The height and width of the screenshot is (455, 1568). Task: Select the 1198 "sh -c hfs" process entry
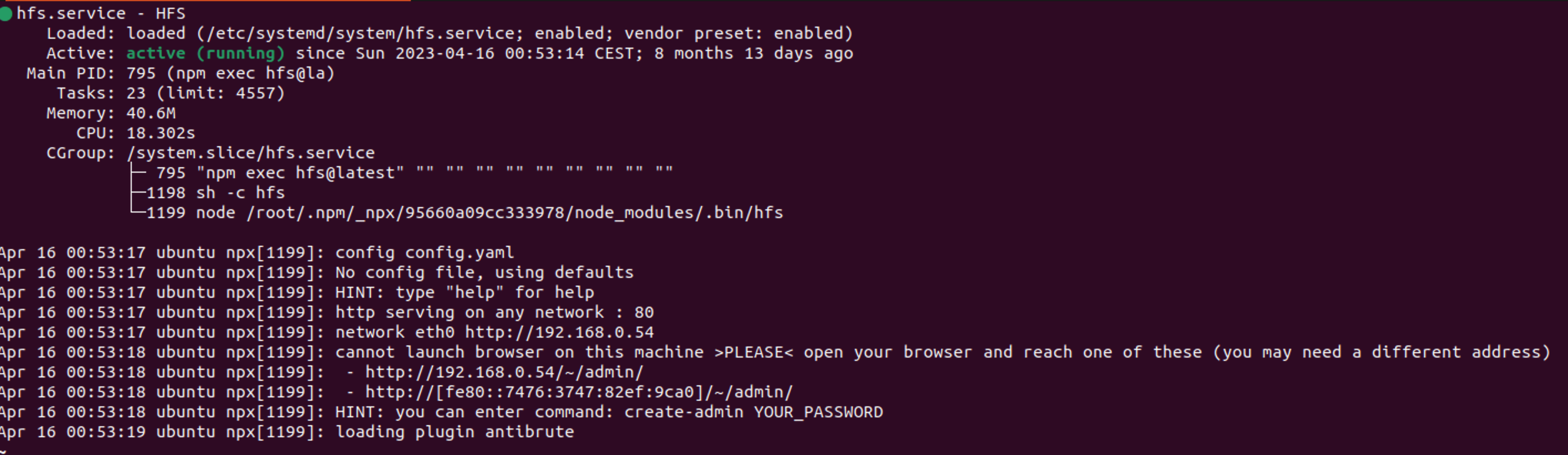(215, 193)
